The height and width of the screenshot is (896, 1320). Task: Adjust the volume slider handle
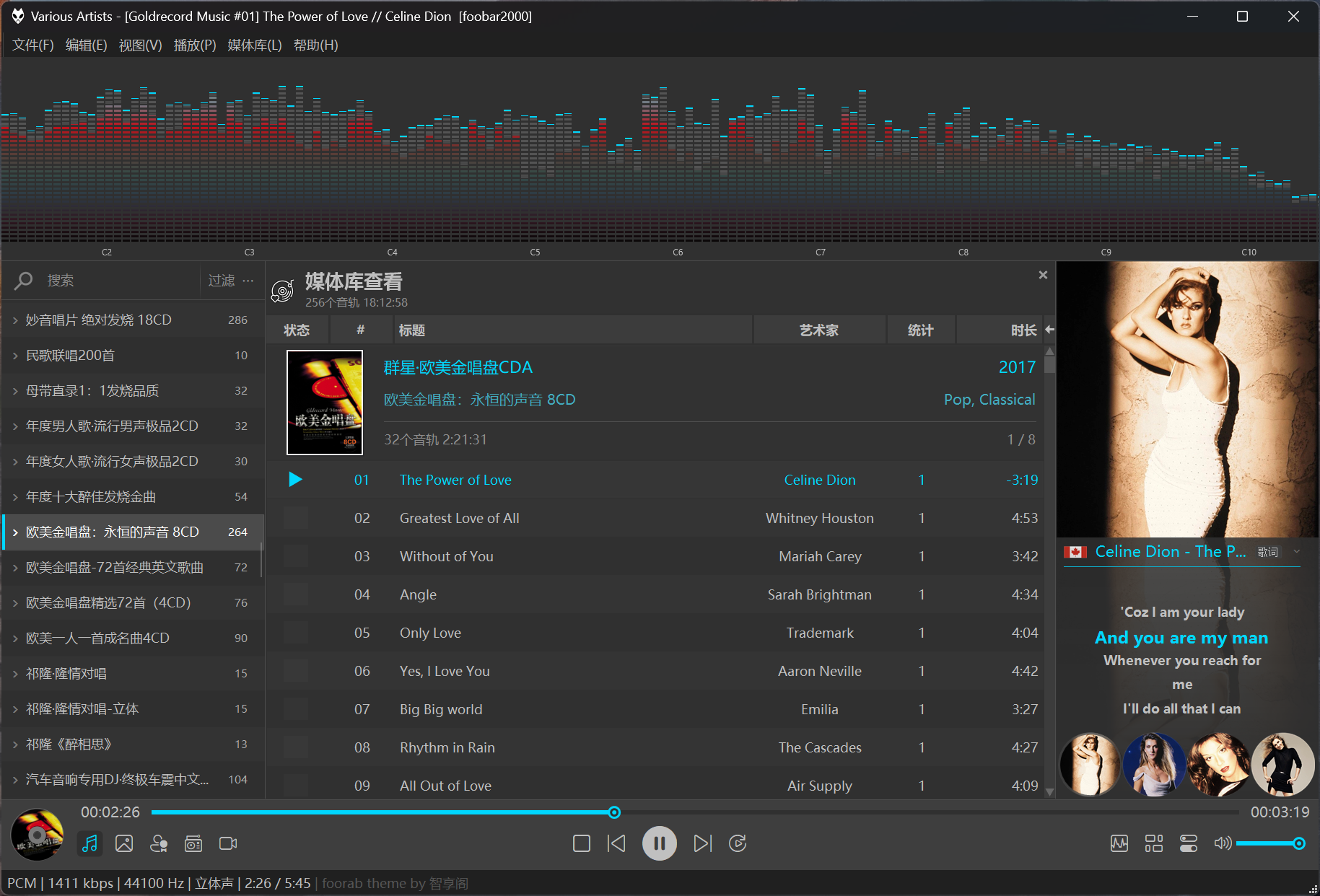[1299, 843]
